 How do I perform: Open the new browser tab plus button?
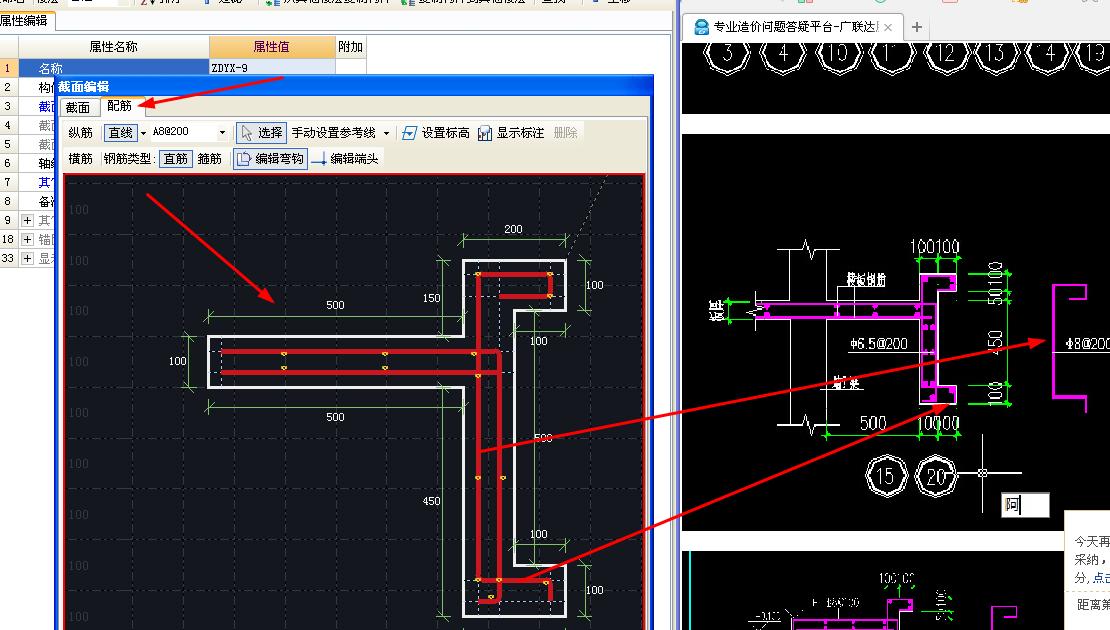(917, 27)
